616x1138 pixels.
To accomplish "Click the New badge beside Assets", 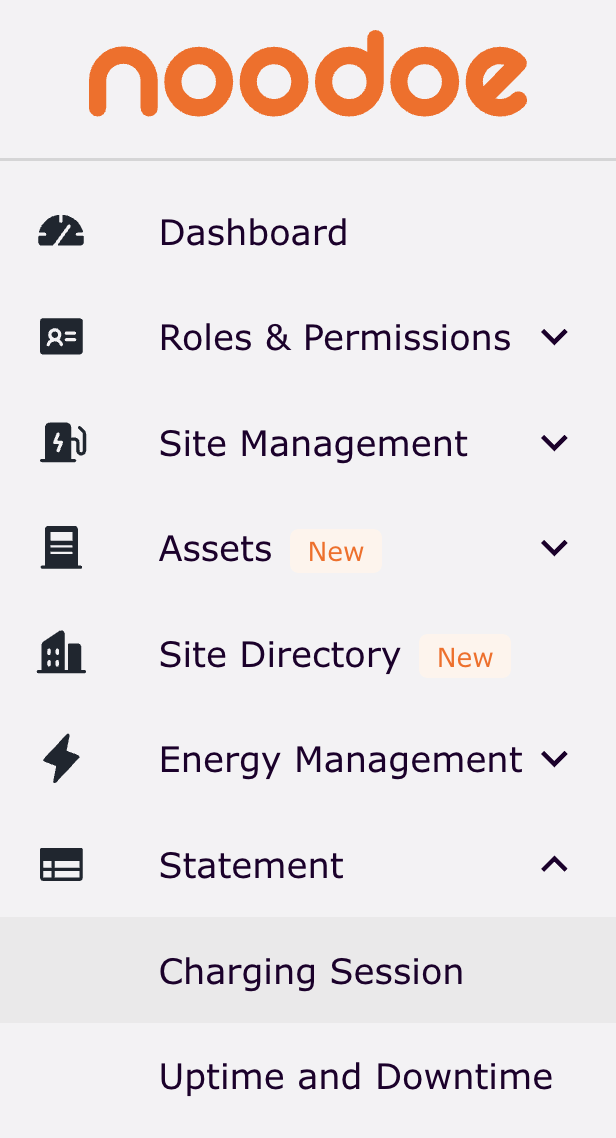I will click(x=336, y=551).
